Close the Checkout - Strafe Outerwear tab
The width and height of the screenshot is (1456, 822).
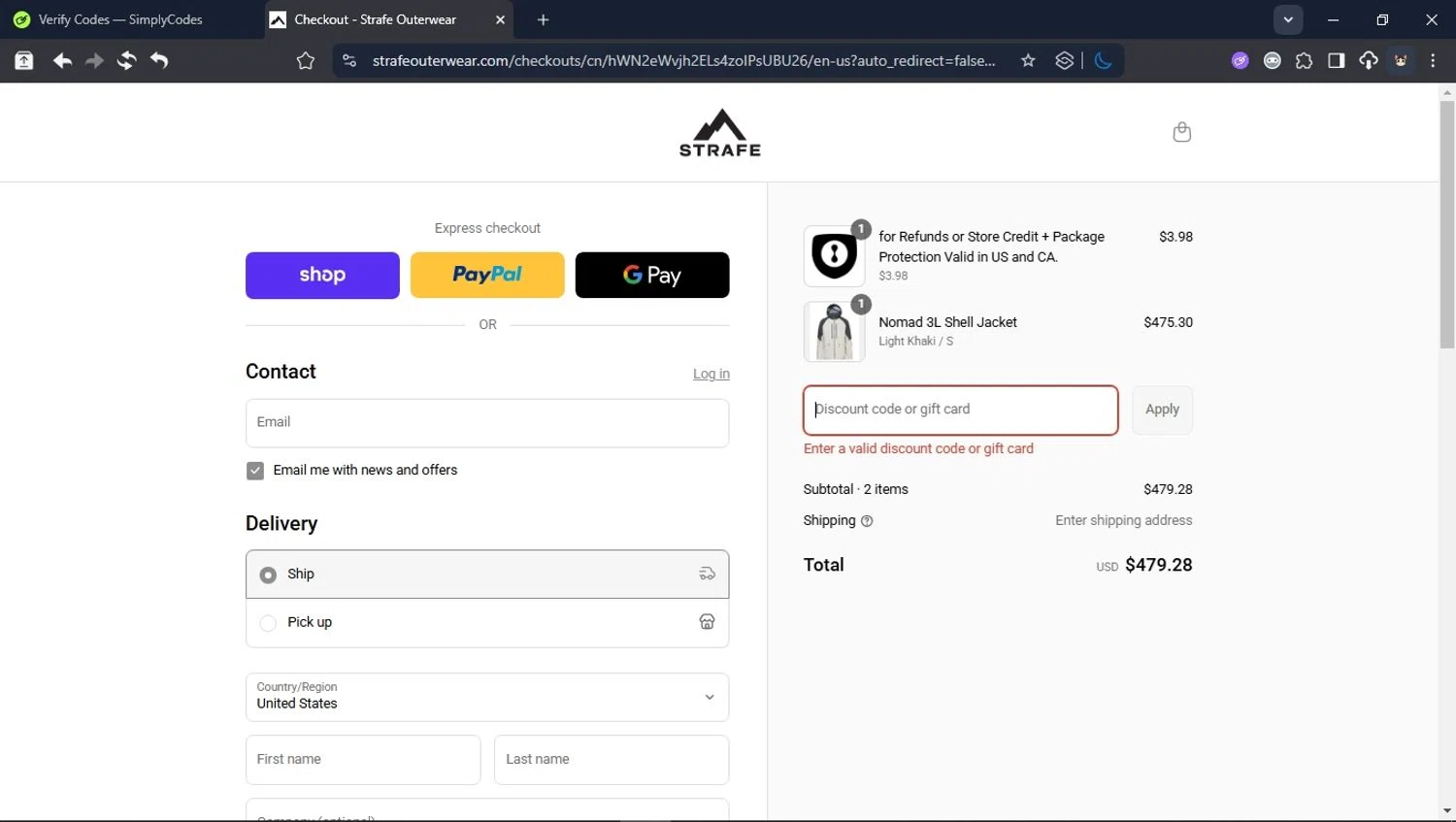[500, 19]
